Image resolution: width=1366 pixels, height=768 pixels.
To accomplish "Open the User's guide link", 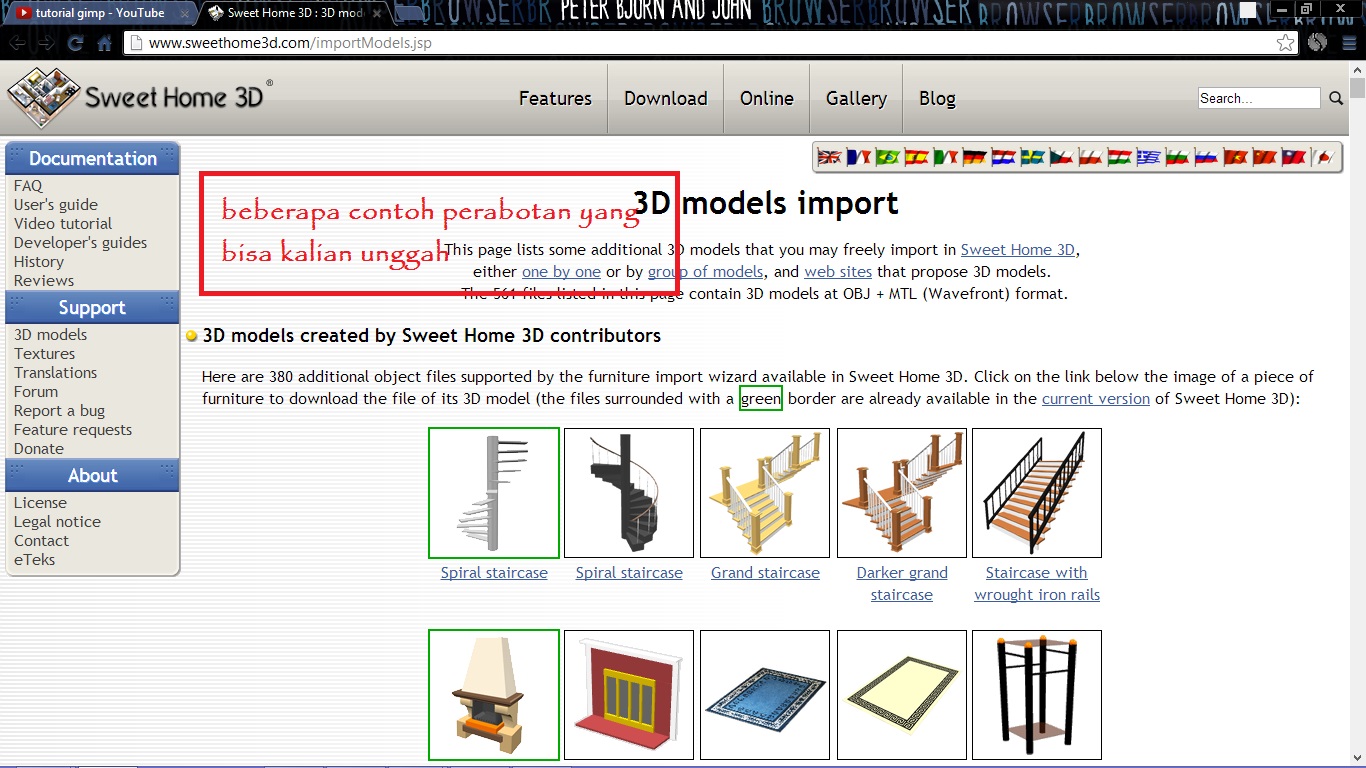I will pos(56,204).
